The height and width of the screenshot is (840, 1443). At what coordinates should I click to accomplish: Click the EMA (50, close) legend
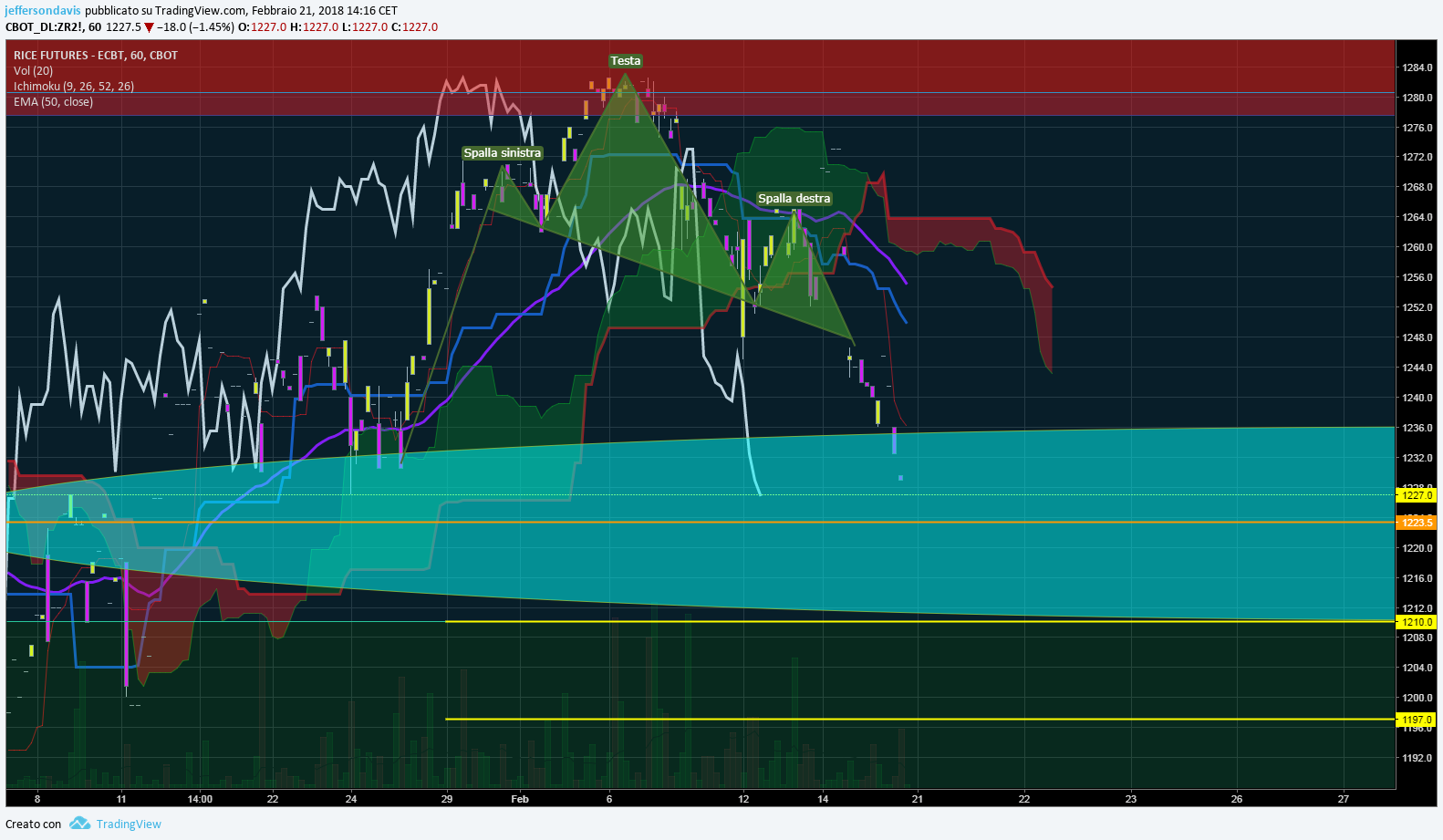click(x=54, y=102)
